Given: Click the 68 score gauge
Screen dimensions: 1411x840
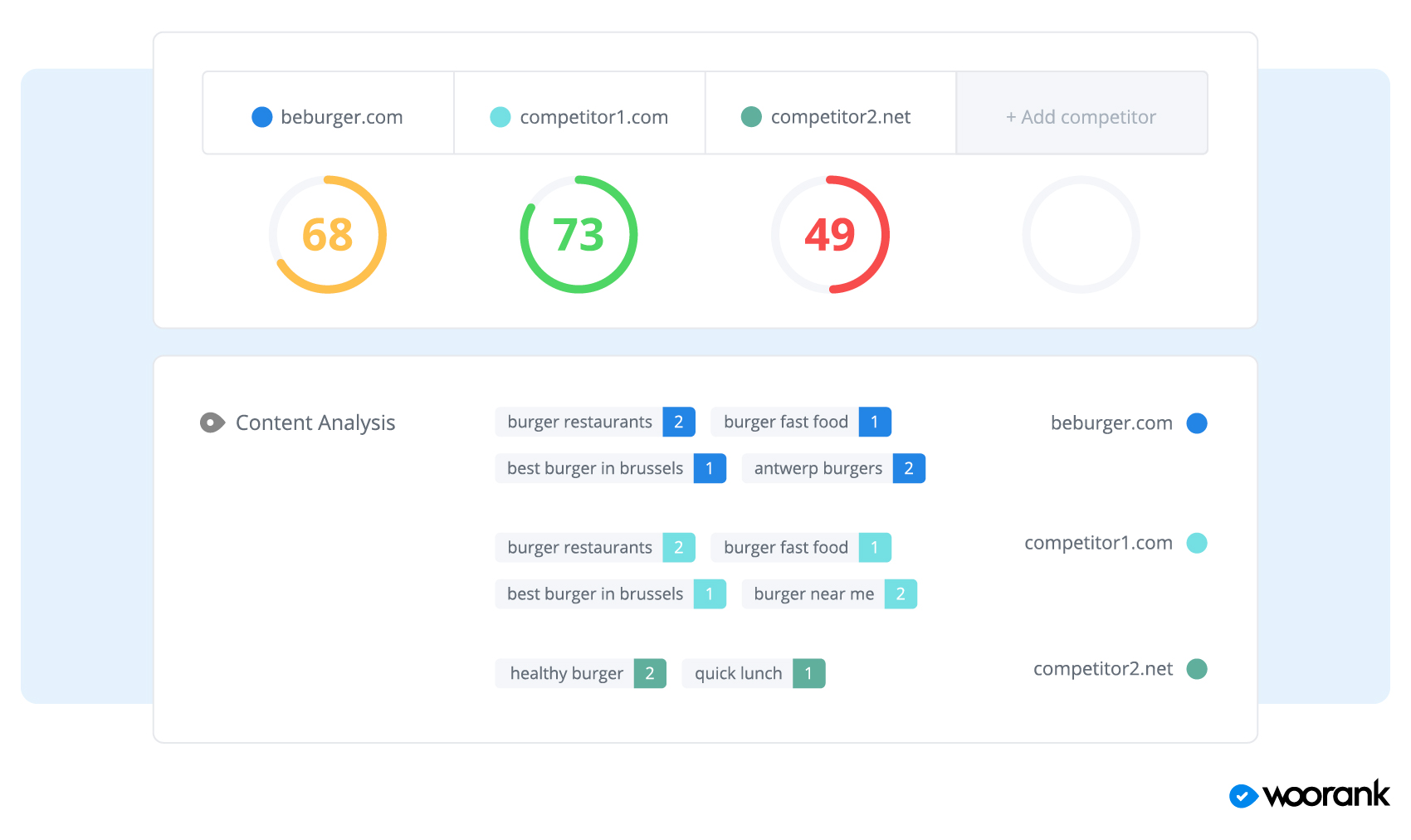Looking at the screenshot, I should coord(328,235).
